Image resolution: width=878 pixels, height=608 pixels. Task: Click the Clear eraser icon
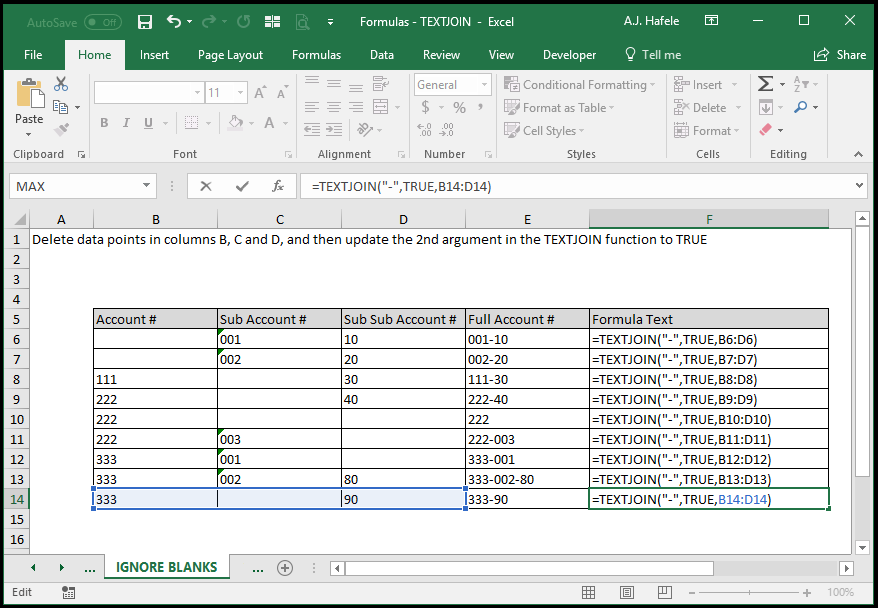pos(765,130)
